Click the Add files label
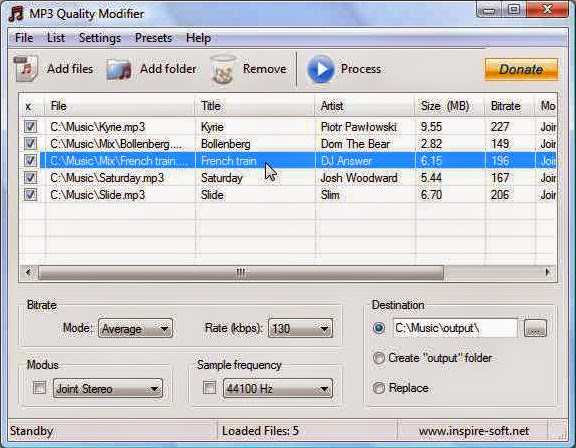The width and height of the screenshot is (576, 448). click(70, 69)
